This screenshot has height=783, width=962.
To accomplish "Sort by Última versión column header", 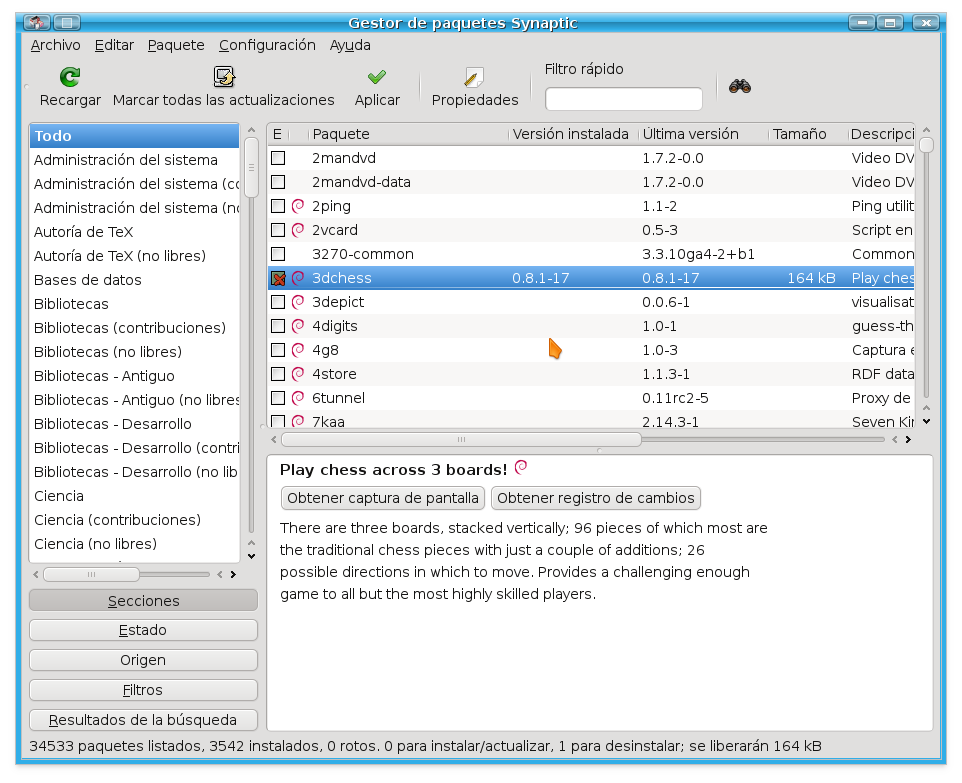I will [703, 134].
